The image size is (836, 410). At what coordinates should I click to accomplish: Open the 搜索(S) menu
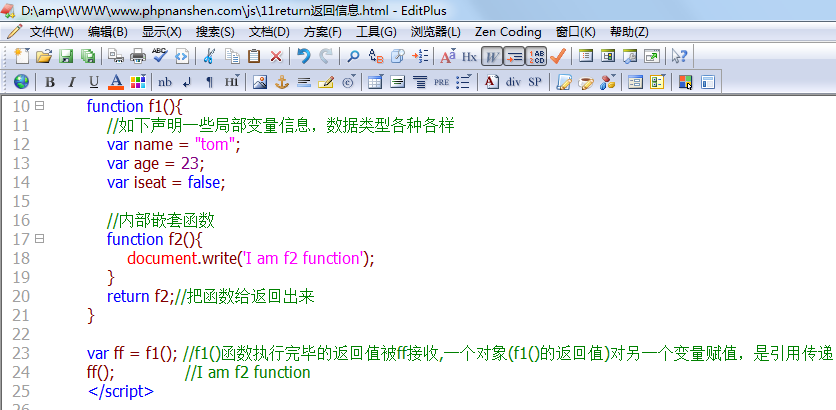215,32
